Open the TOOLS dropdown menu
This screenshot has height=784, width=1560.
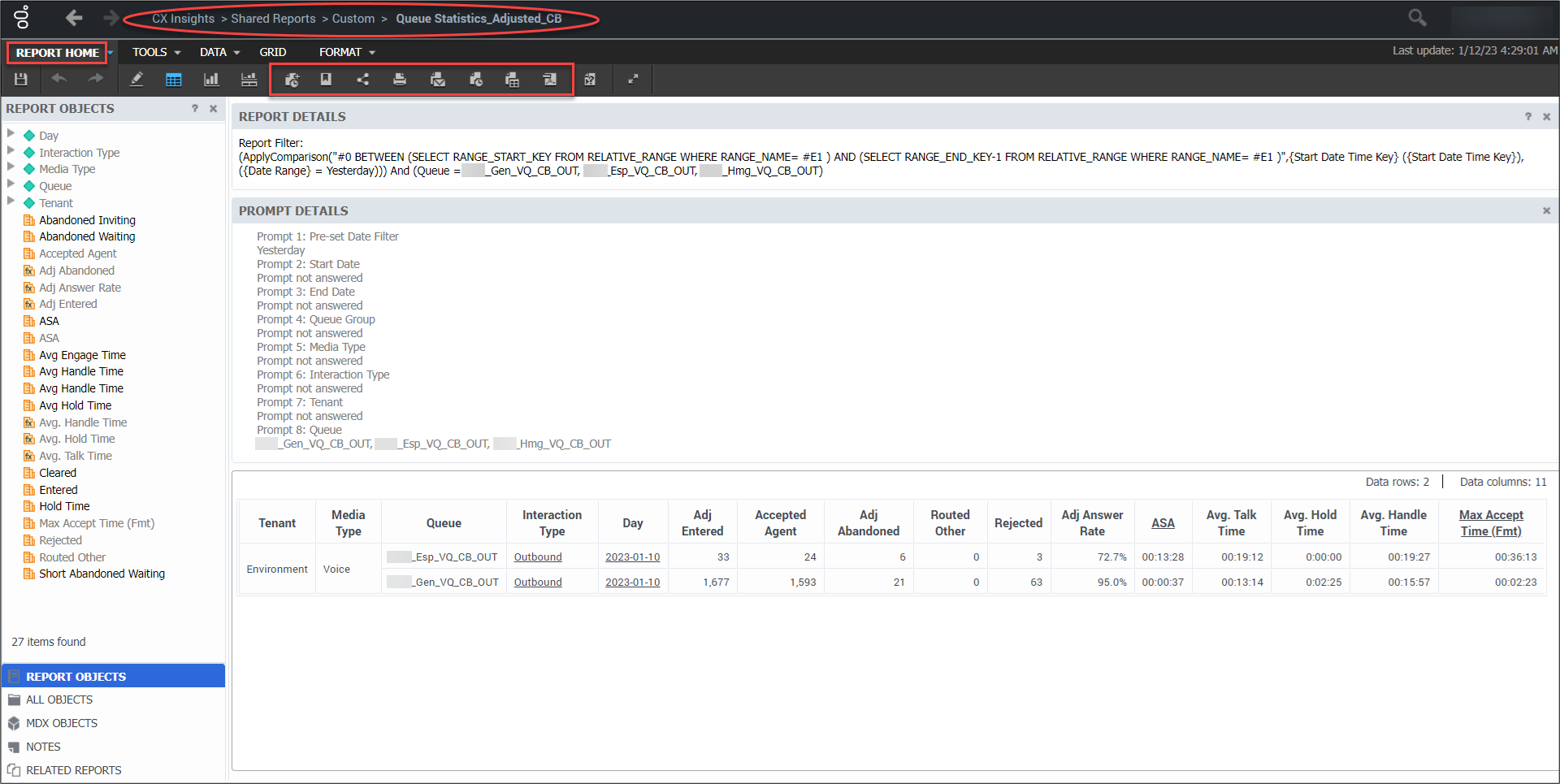point(156,52)
